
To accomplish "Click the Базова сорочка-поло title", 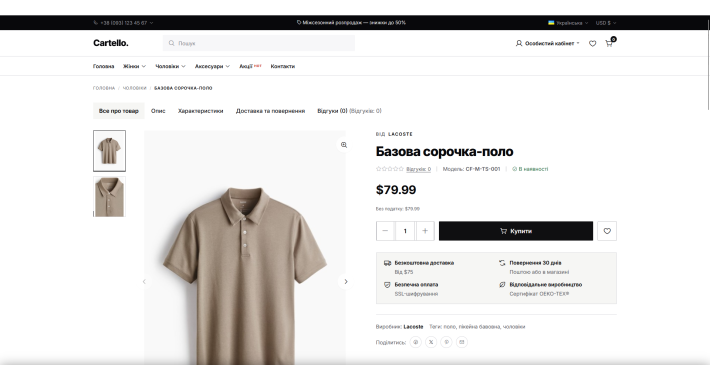I will tap(444, 151).
